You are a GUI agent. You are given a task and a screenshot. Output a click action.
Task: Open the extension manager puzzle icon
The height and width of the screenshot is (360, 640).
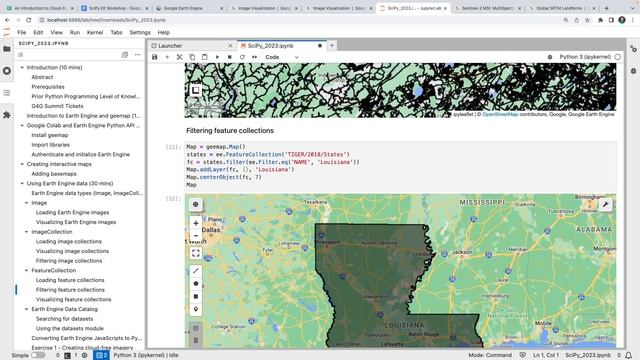pyautogui.click(x=7, y=115)
